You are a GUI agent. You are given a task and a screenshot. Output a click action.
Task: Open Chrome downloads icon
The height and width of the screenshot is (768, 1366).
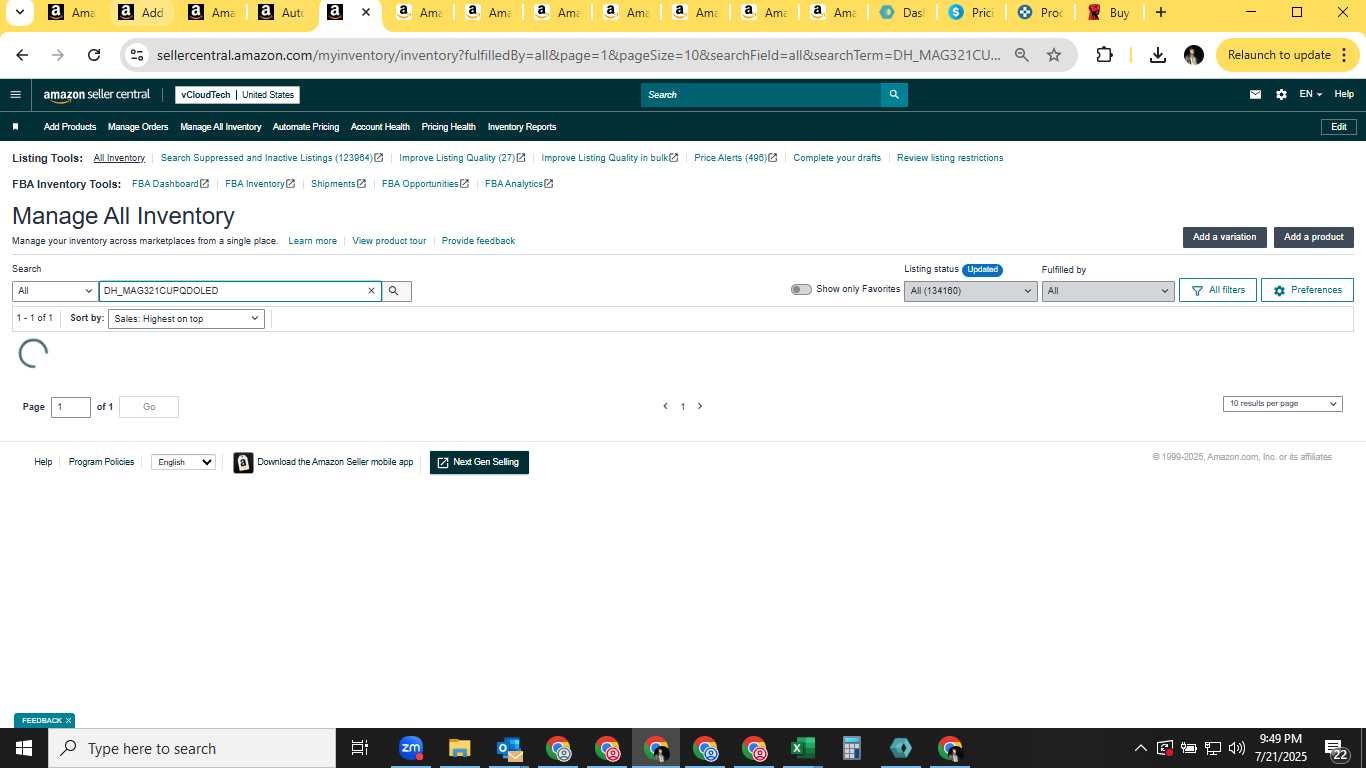click(1158, 55)
